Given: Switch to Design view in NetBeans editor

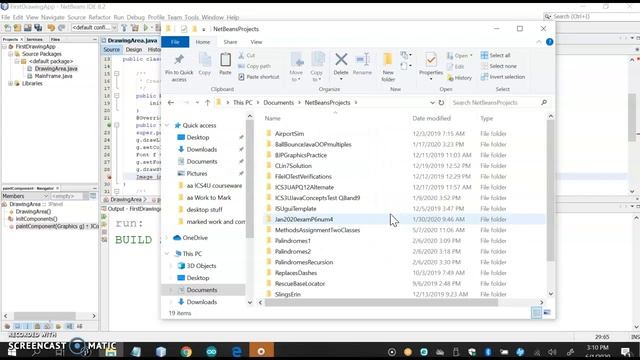Looking at the screenshot, I should [x=133, y=49].
